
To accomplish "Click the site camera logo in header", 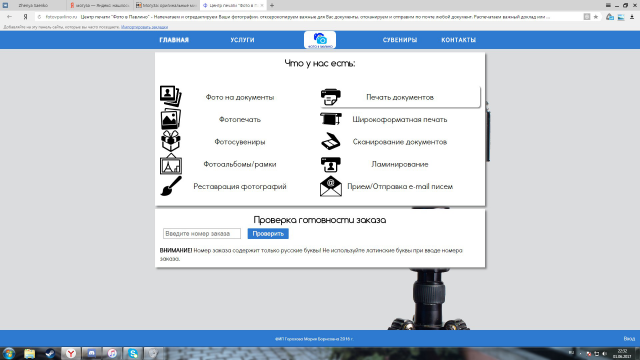I will tap(320, 40).
